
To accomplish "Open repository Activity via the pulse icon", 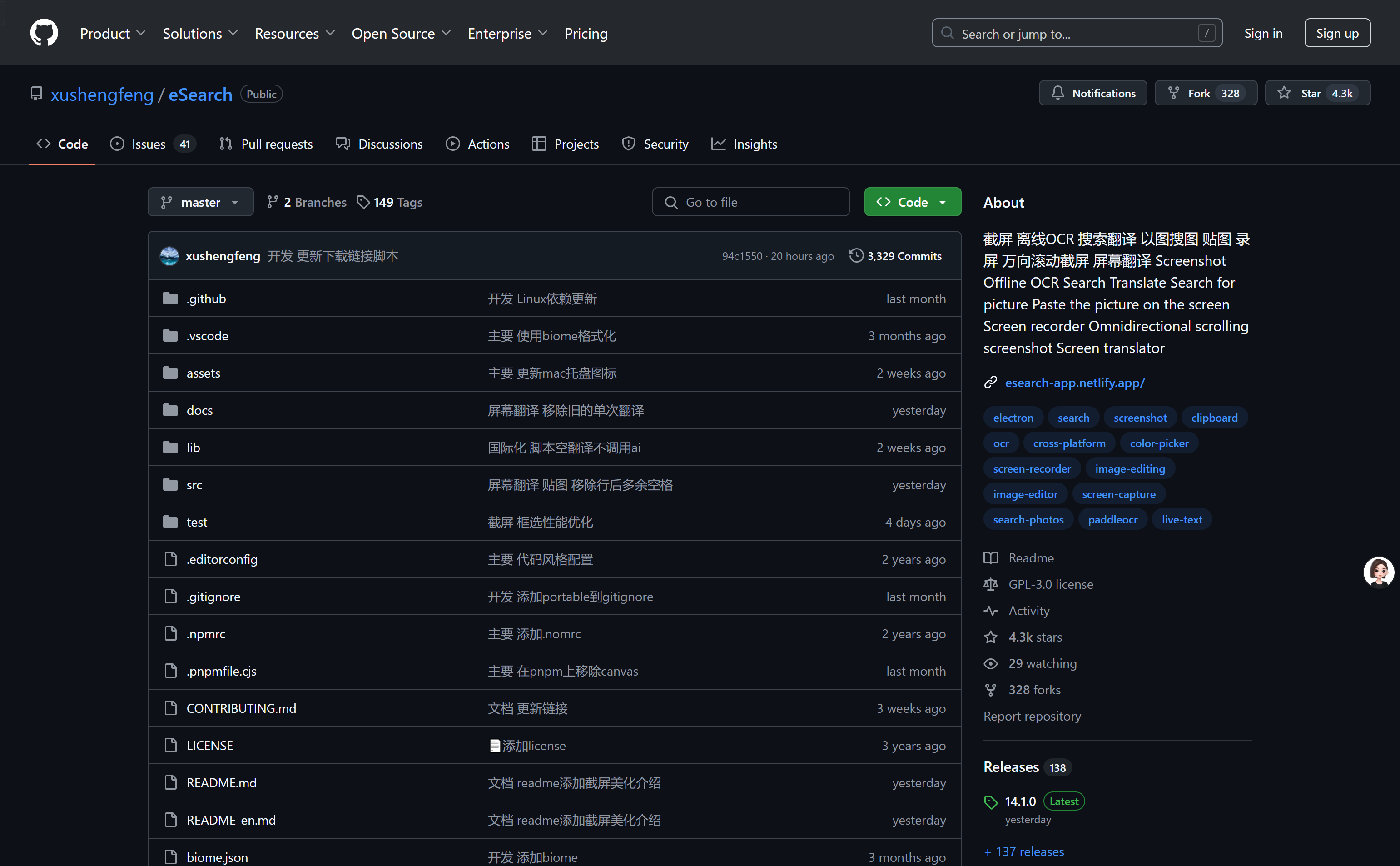I will (x=991, y=611).
